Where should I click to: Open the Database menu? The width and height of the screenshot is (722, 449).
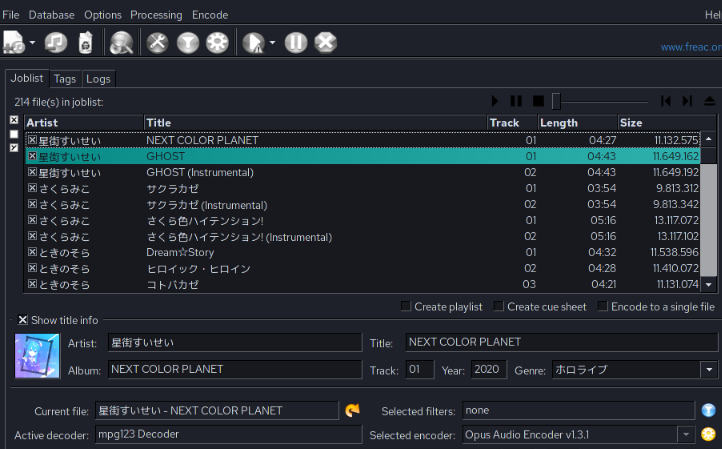pyautogui.click(x=51, y=15)
